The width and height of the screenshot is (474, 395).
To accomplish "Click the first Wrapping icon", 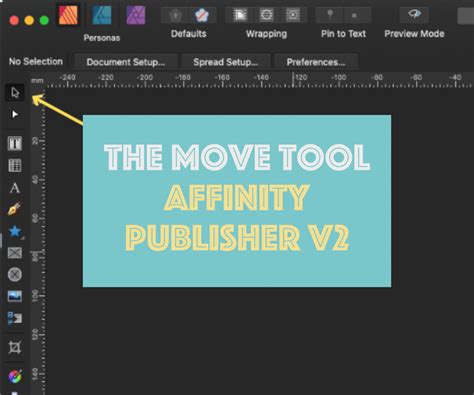I will click(240, 15).
